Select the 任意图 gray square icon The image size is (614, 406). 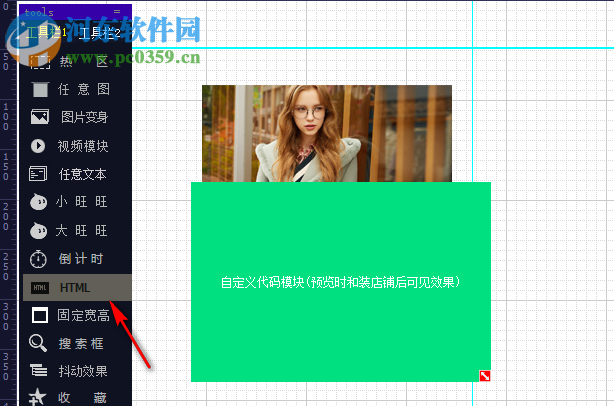40,90
